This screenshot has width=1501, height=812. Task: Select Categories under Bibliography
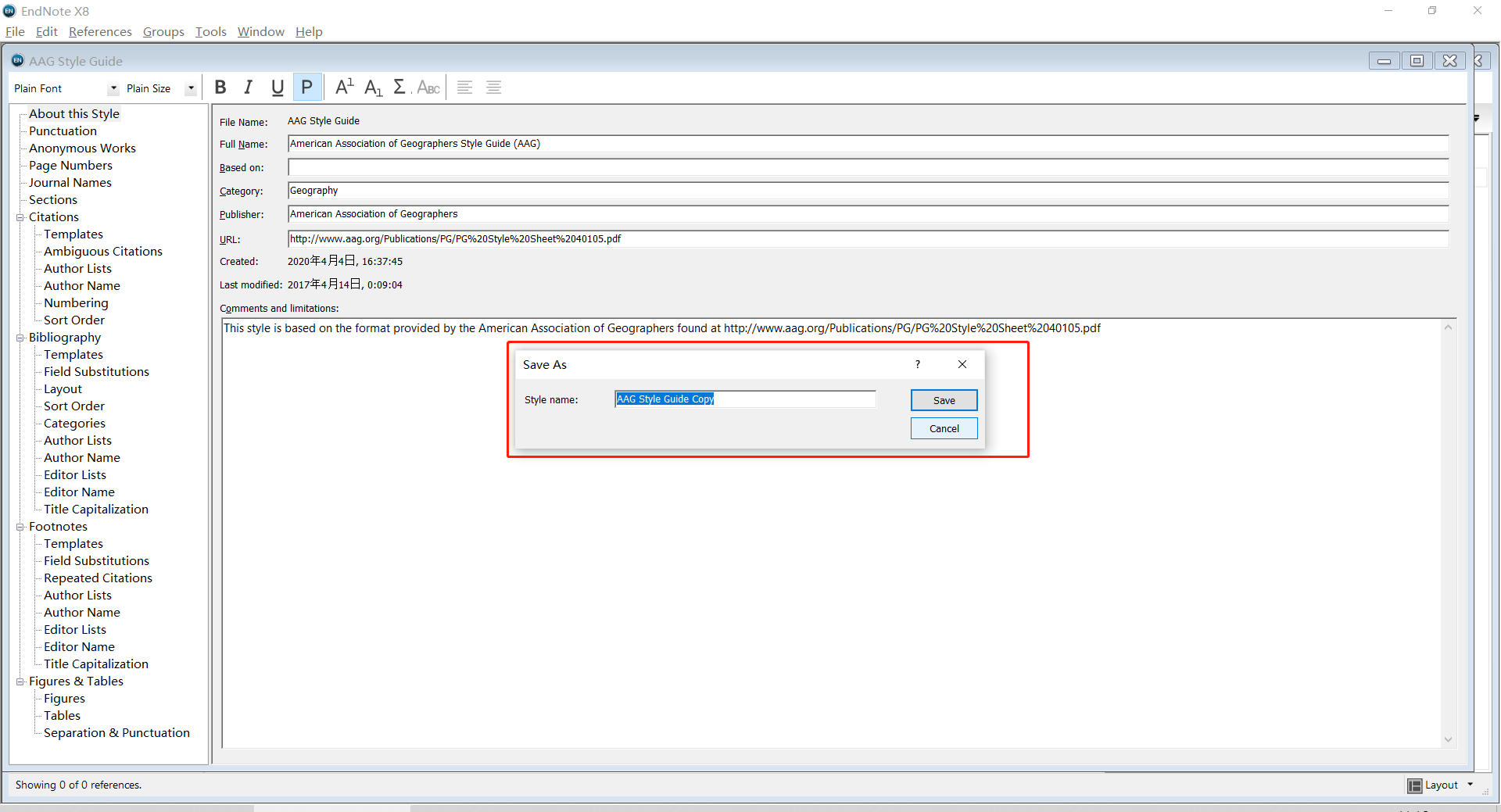74,424
